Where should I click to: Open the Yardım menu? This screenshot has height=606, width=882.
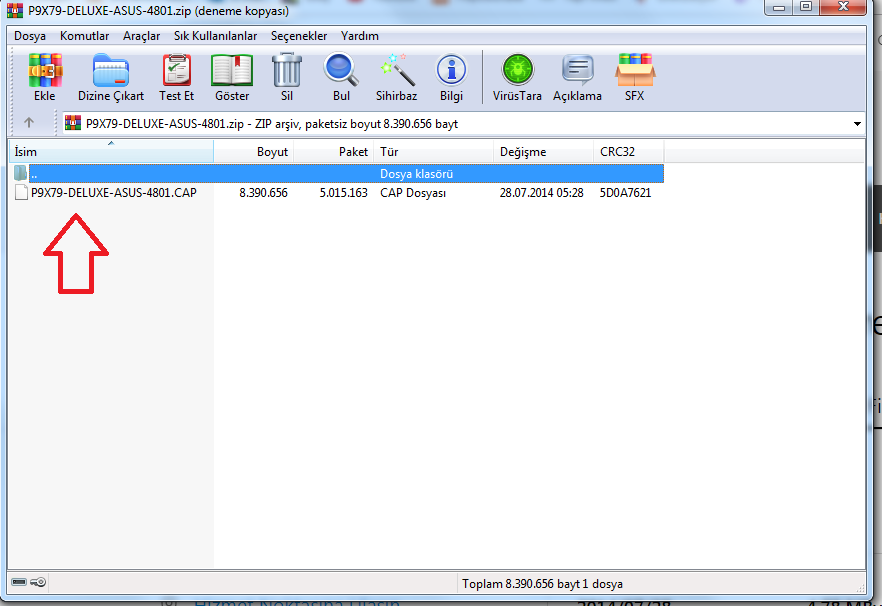[x=359, y=36]
